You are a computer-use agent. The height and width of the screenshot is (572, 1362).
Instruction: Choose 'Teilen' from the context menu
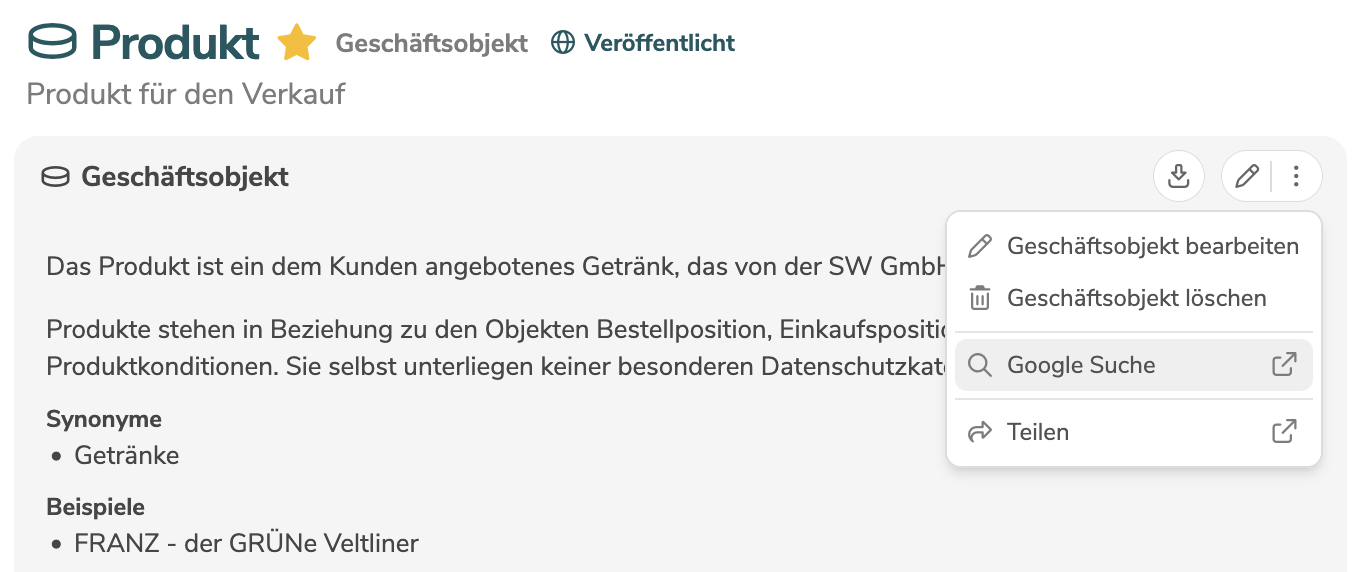(x=1038, y=432)
